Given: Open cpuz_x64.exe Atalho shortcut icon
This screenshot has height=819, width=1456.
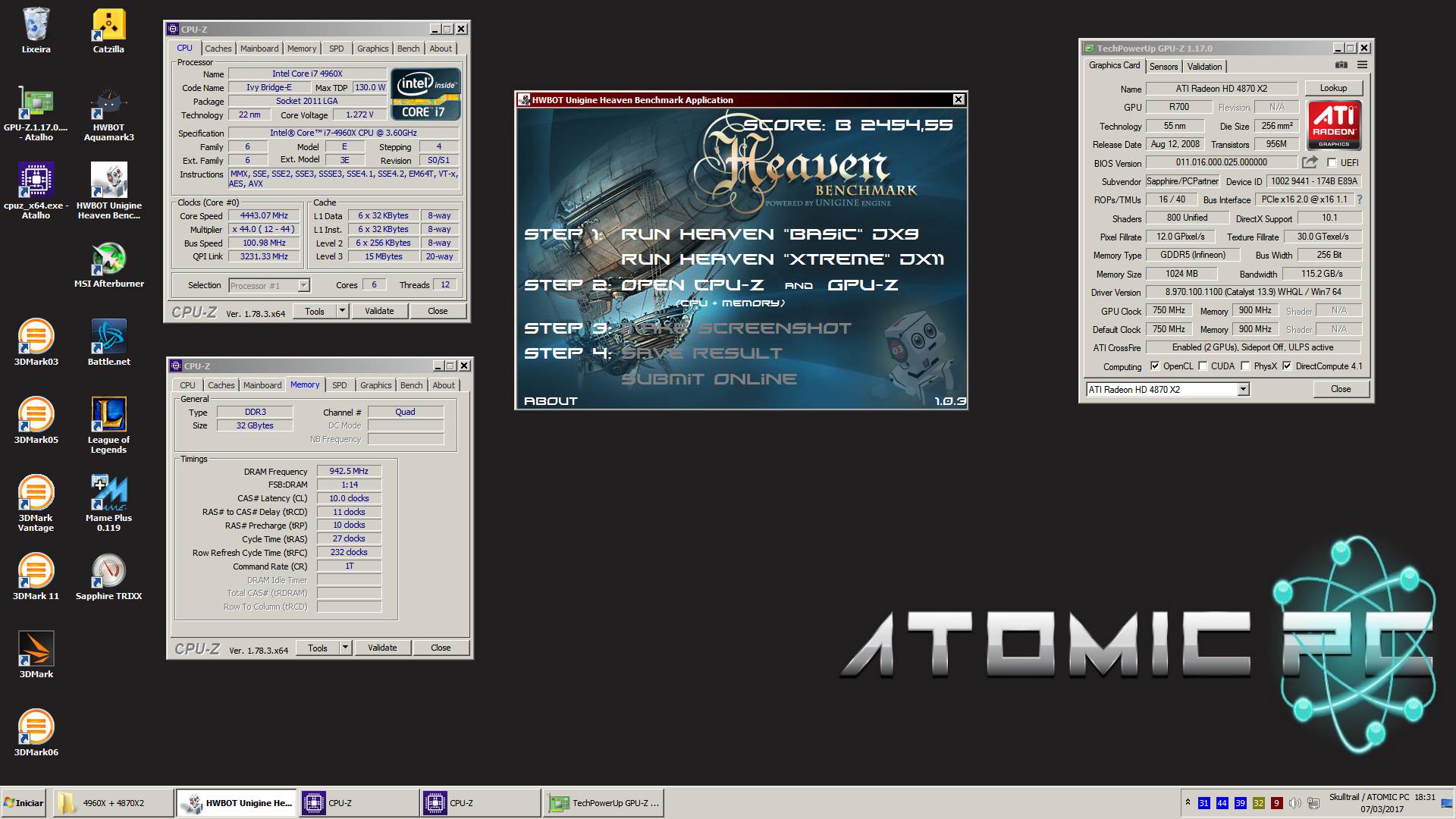Looking at the screenshot, I should [x=36, y=191].
